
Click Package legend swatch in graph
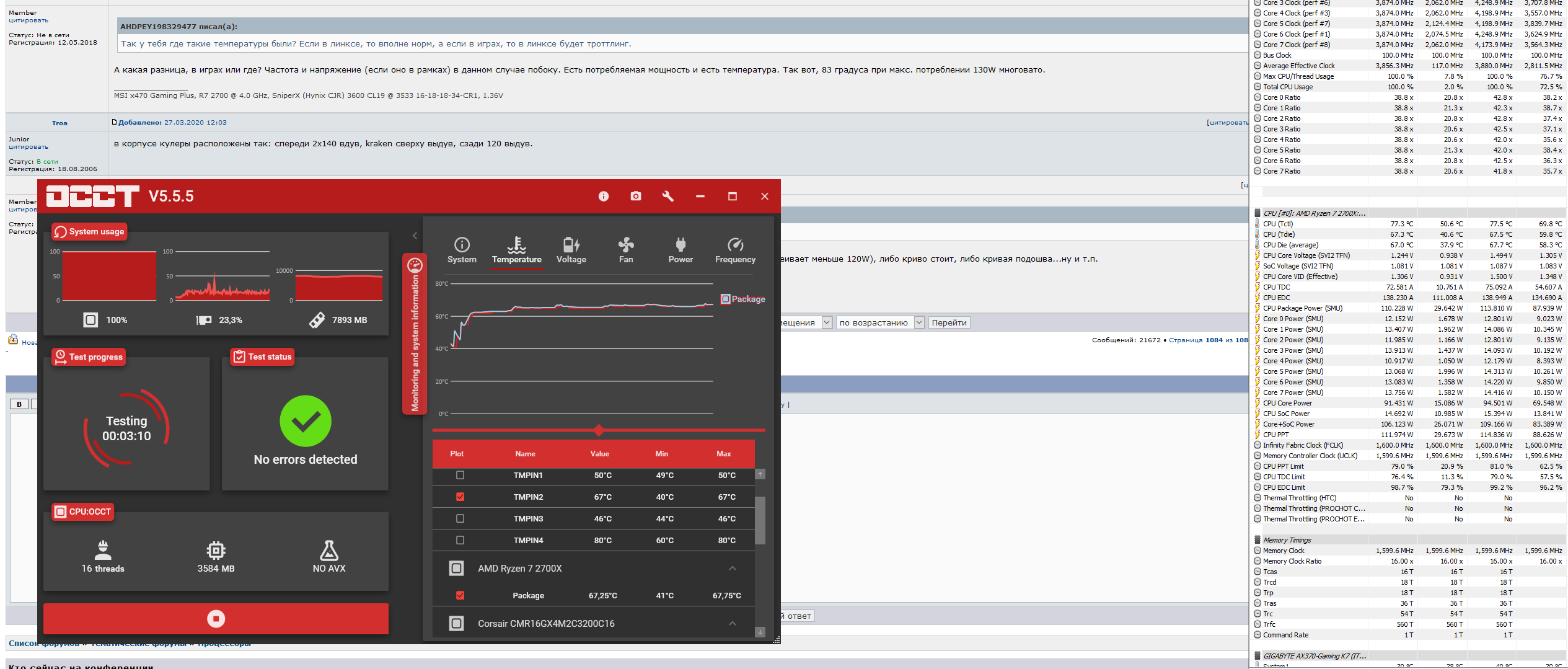725,299
